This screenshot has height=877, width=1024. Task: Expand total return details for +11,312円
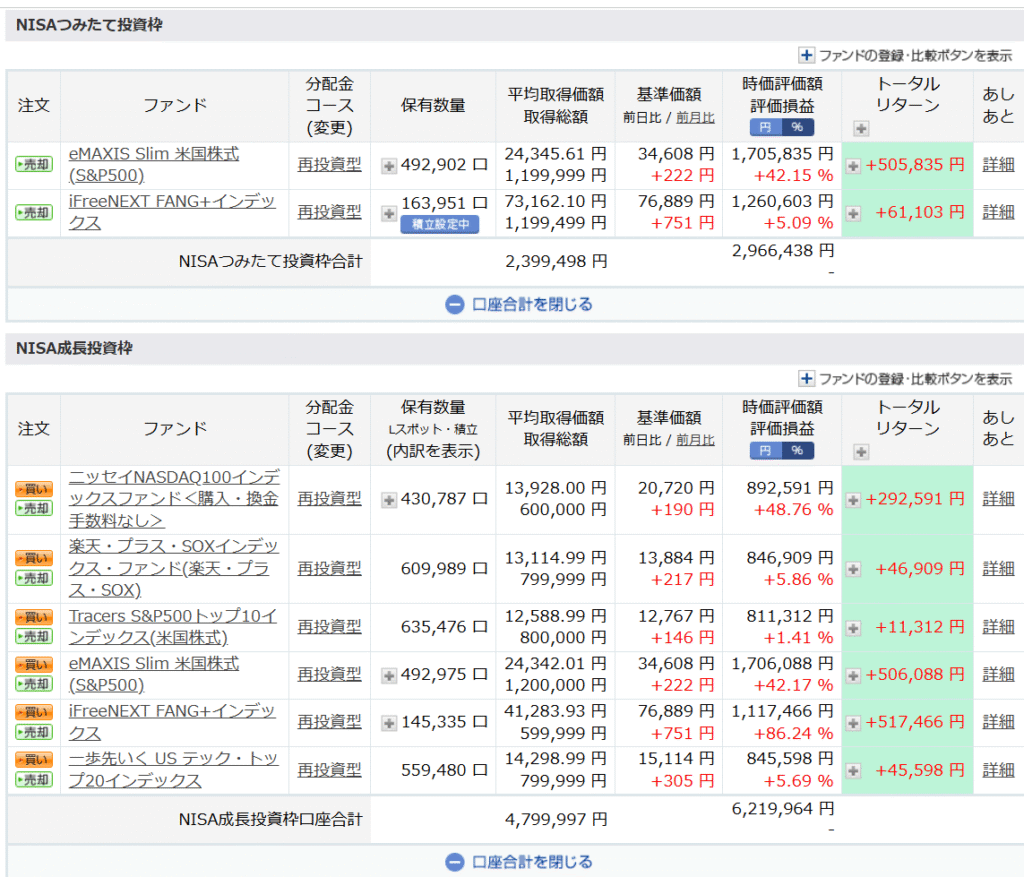point(853,628)
